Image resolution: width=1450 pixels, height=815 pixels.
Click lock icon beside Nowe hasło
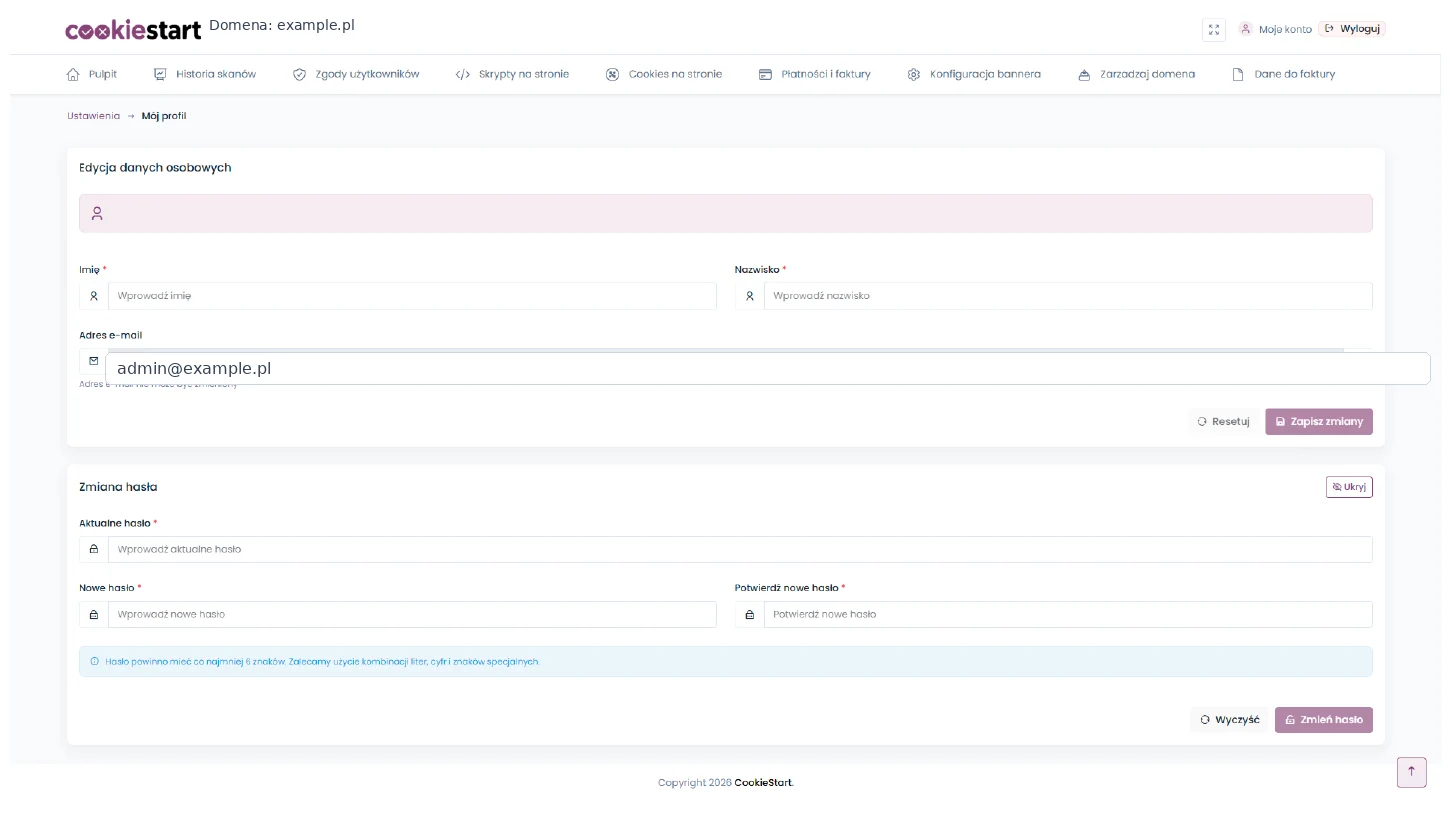[94, 614]
